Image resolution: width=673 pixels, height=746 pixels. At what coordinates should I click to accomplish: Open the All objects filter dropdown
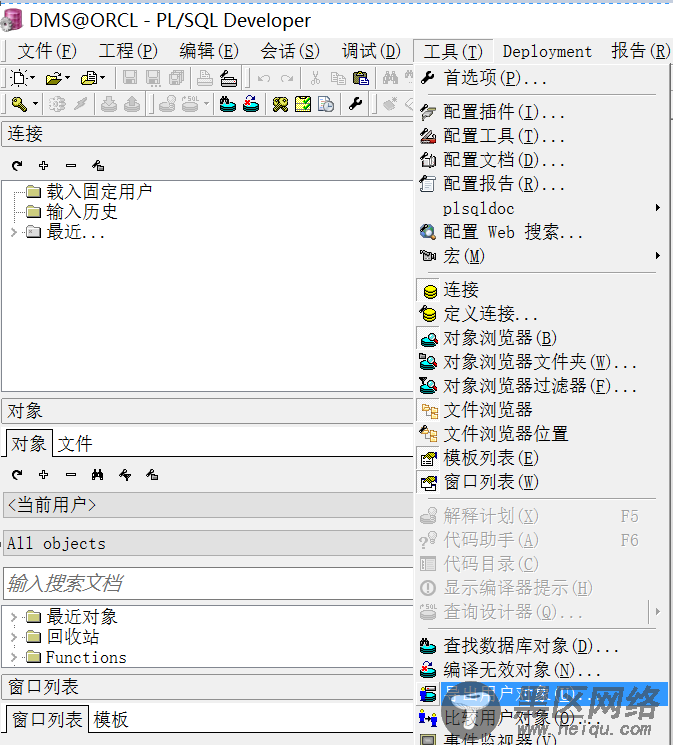point(208,543)
